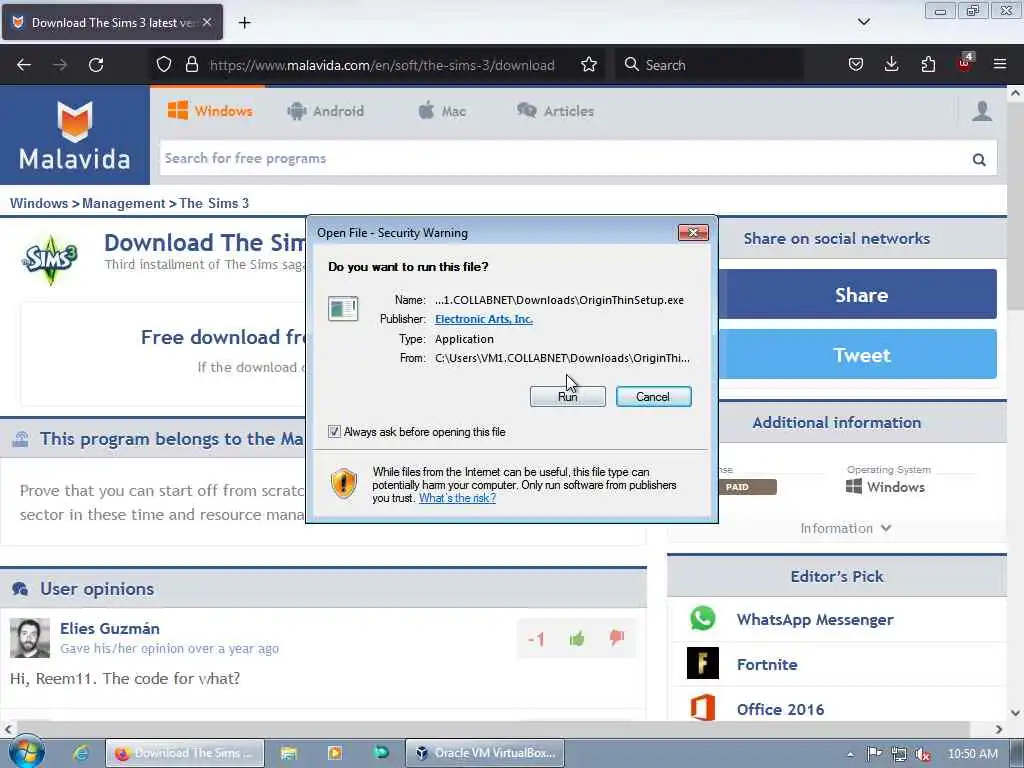The width and height of the screenshot is (1024, 768).
Task: Click thumbs up on Elies Guzmán's opinion
Action: click(577, 639)
